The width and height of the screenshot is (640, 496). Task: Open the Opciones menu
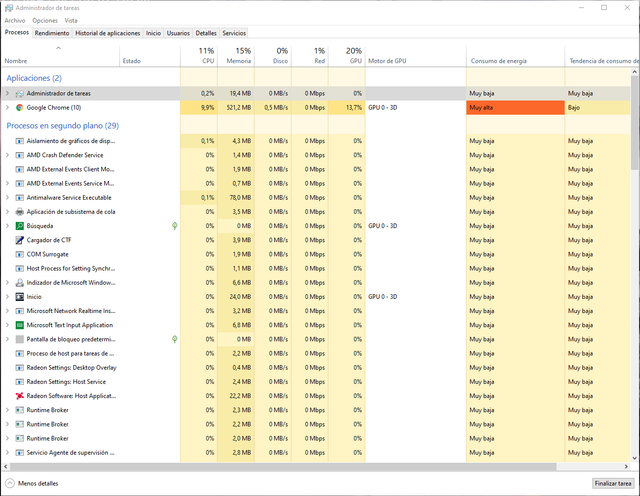(45, 20)
